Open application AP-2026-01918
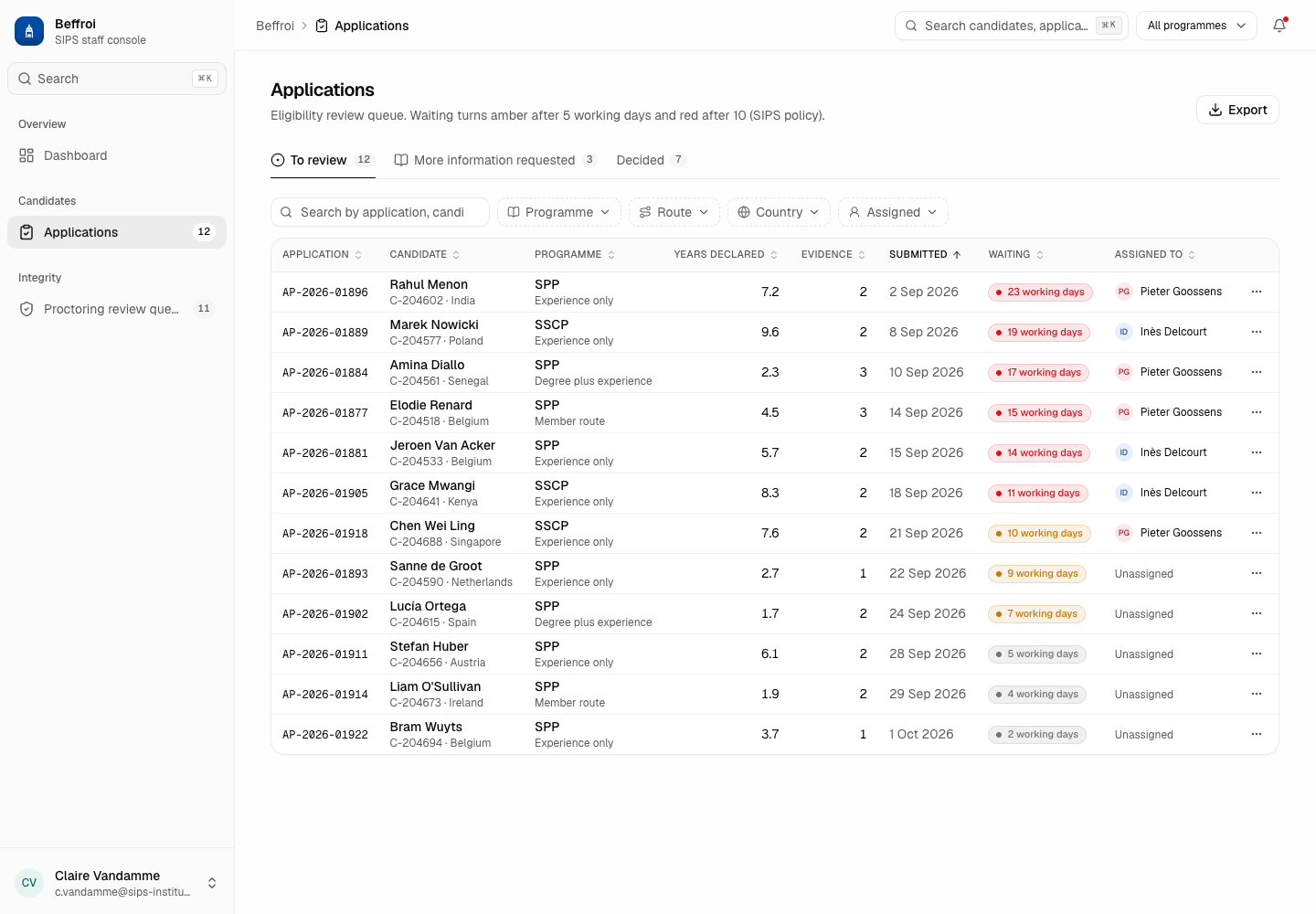1316x914 pixels. (325, 534)
